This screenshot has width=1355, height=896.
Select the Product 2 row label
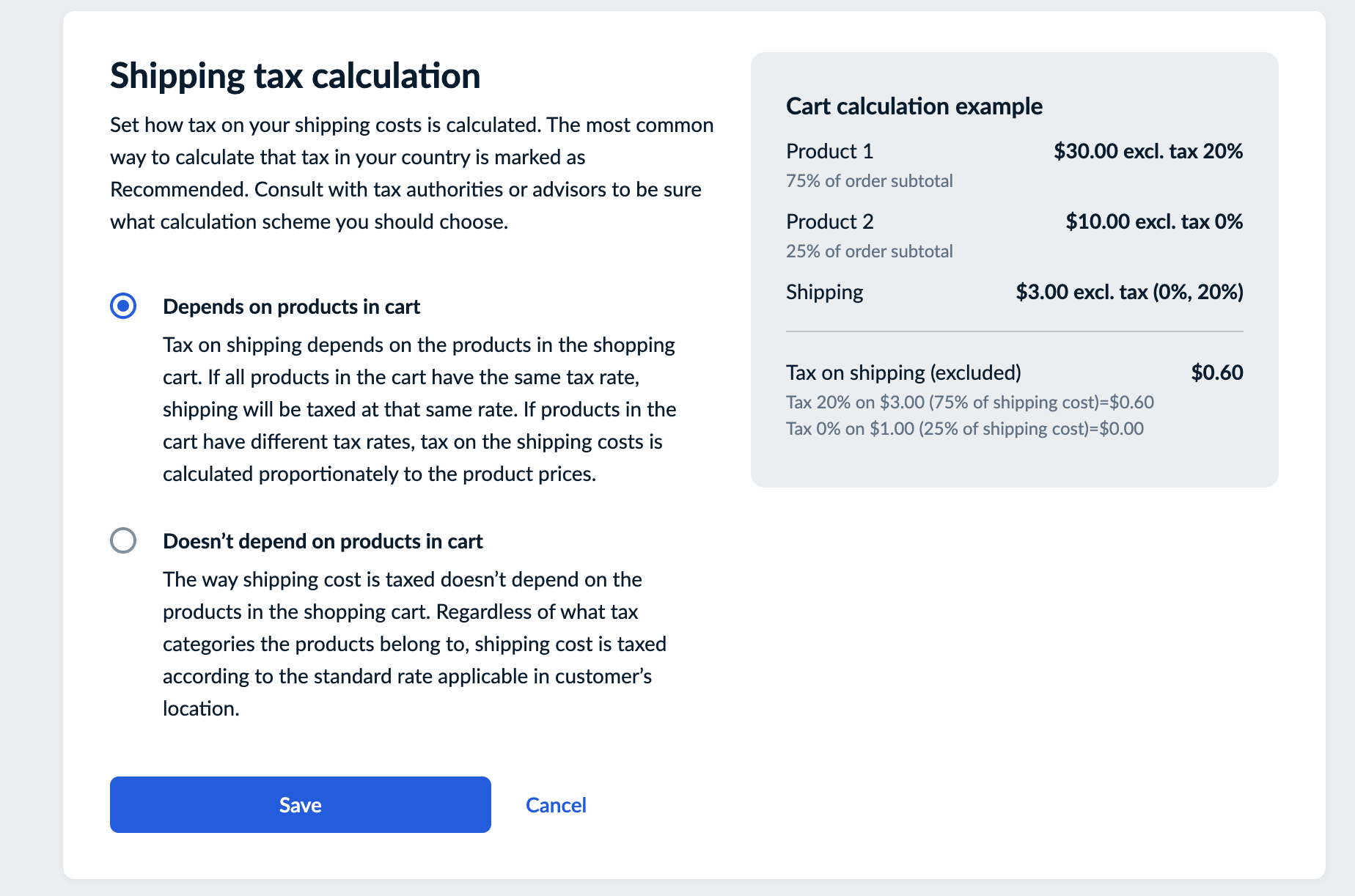(x=829, y=221)
